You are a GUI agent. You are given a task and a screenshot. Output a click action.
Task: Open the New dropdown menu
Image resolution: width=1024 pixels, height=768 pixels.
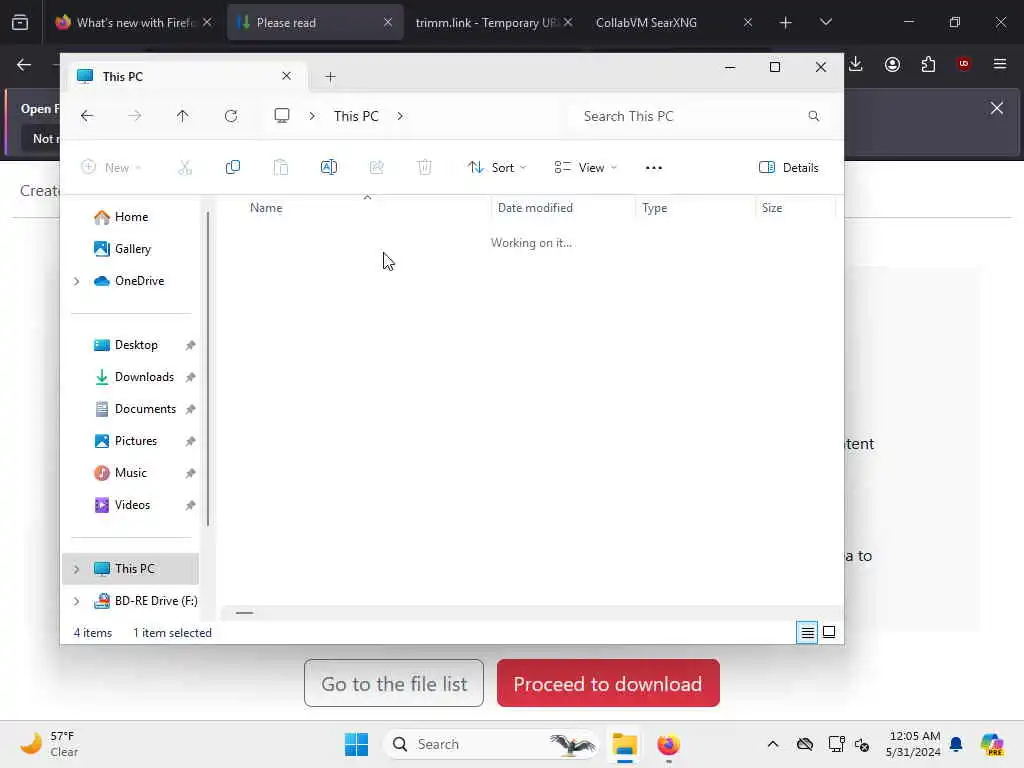[111, 168]
